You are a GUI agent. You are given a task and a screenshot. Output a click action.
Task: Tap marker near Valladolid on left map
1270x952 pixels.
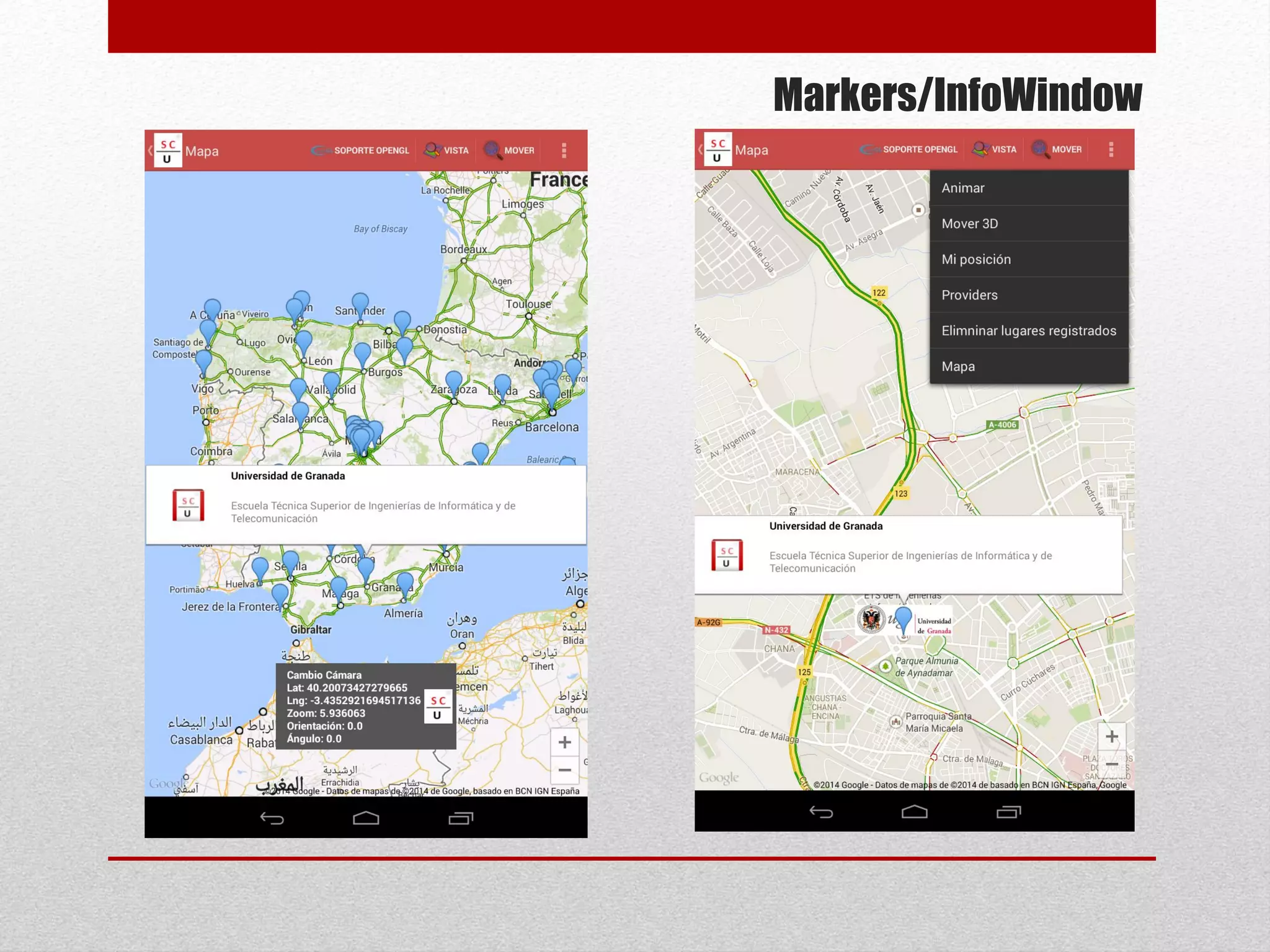tap(332, 384)
